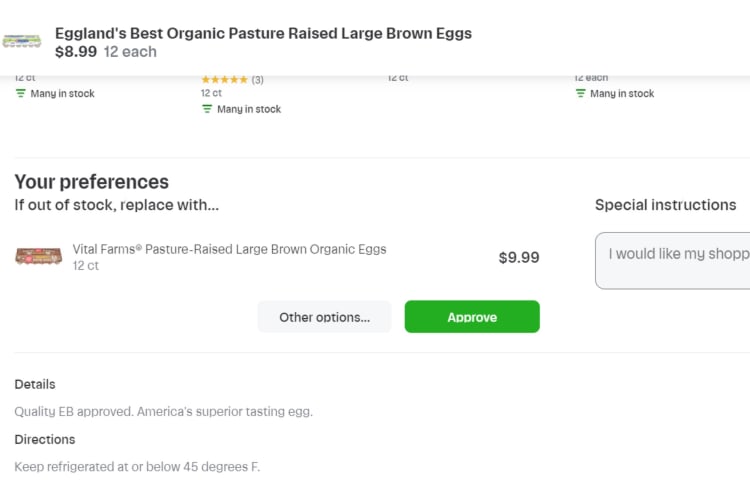Image resolution: width=750 pixels, height=500 pixels.
Task: Open Vital Farms Pasture-Raised Large Brown Organic Eggs
Action: (x=229, y=249)
